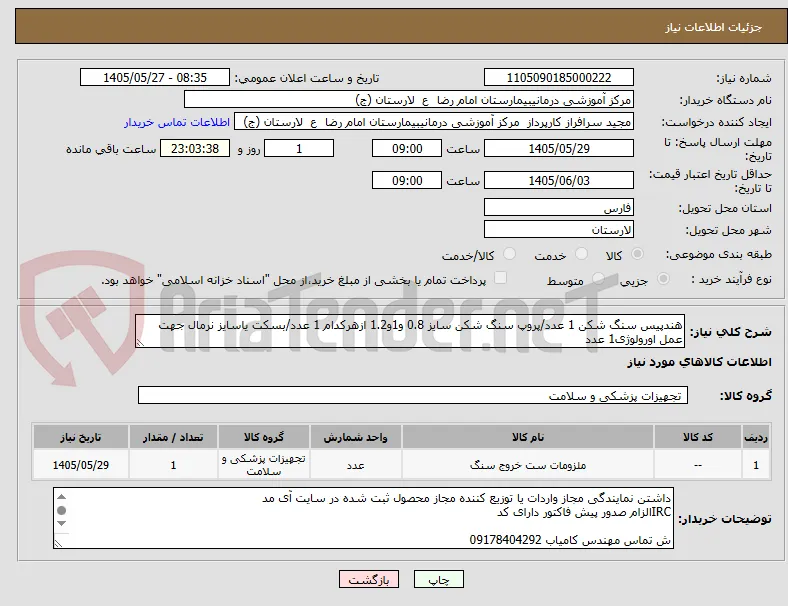Click the price validity date 1405/06/03 field
The image size is (788, 606).
click(x=558, y=180)
